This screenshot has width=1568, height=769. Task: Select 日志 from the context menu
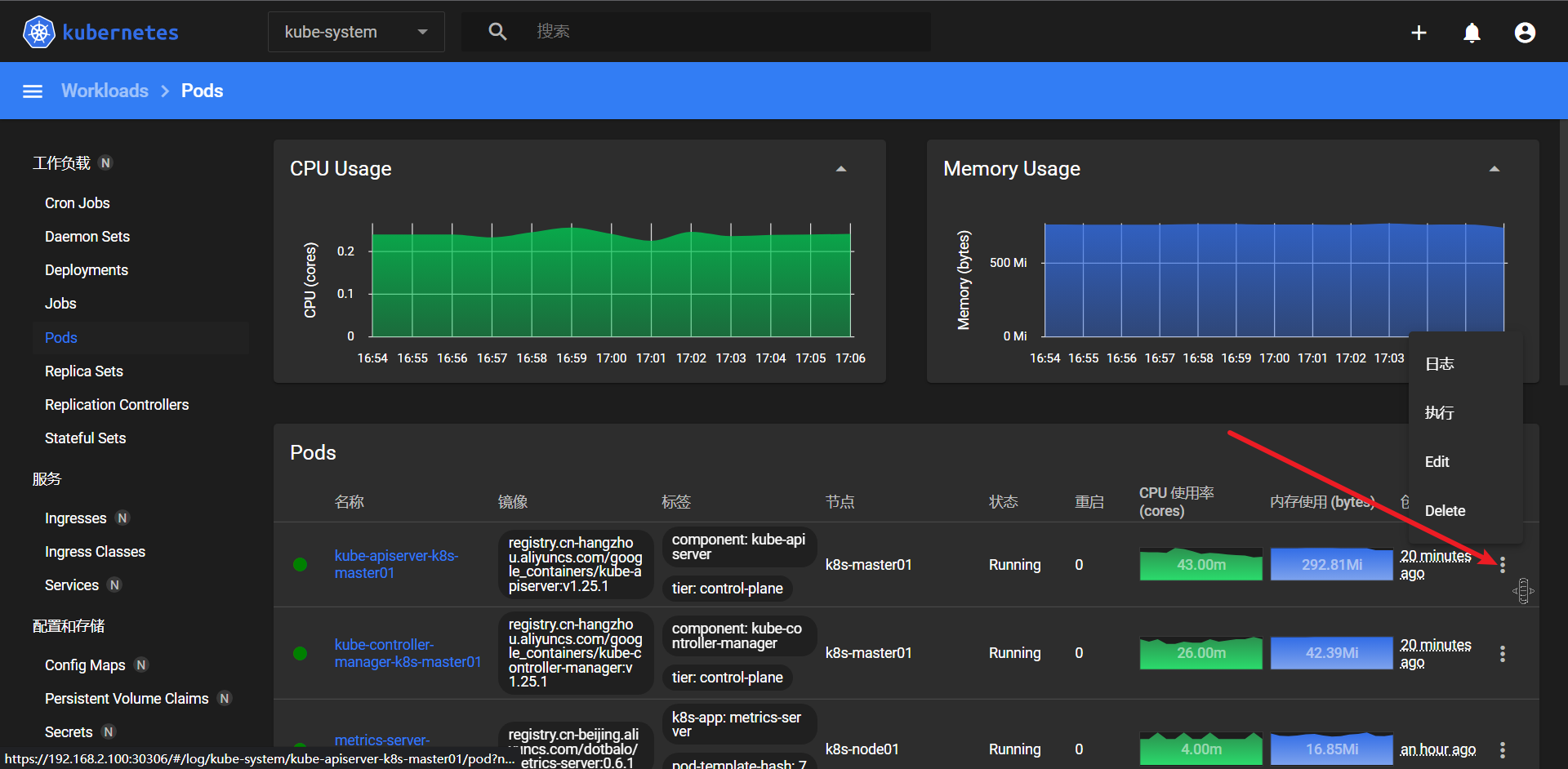click(x=1466, y=364)
